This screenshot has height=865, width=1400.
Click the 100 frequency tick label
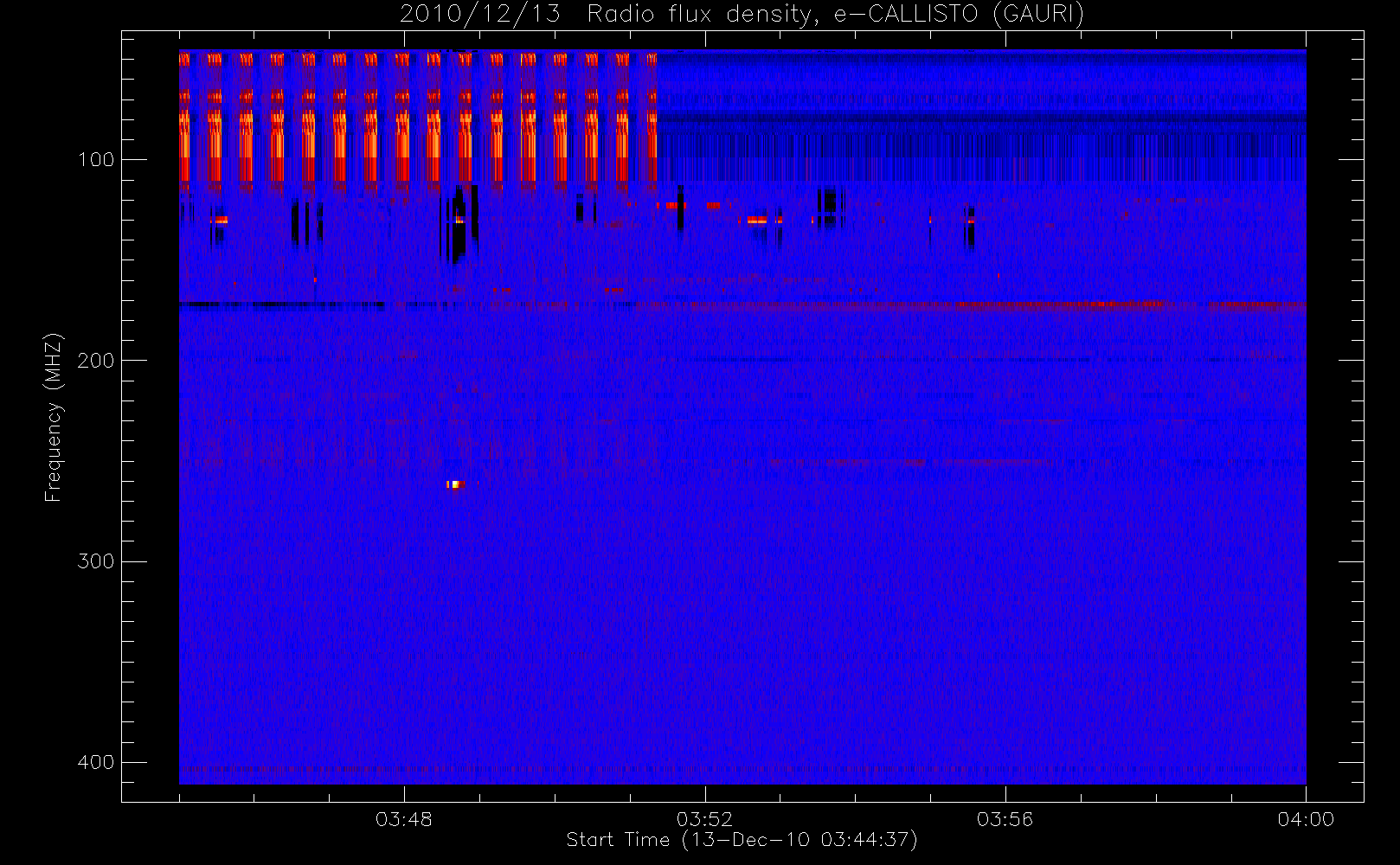(x=95, y=159)
